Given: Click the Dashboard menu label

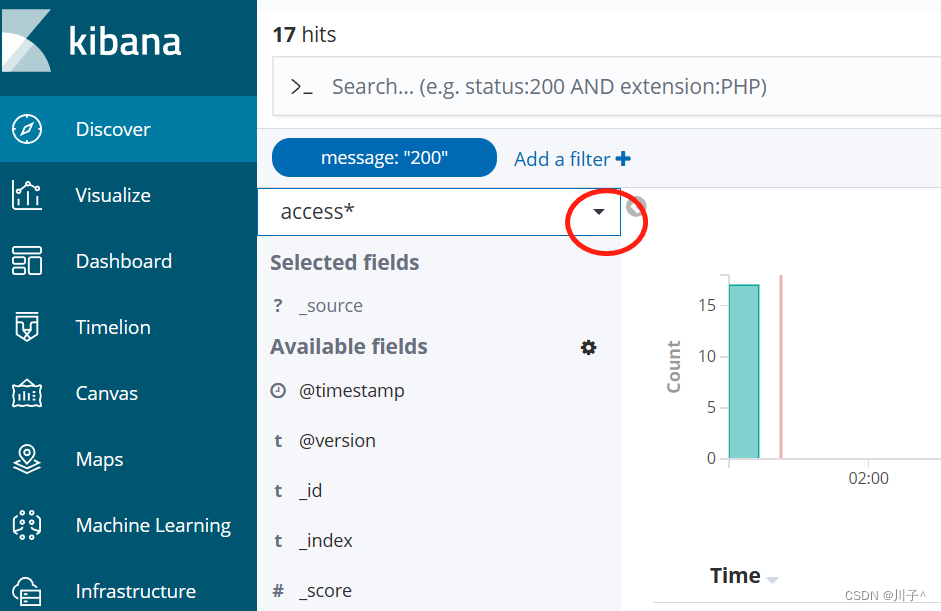Looking at the screenshot, I should click(x=124, y=261).
